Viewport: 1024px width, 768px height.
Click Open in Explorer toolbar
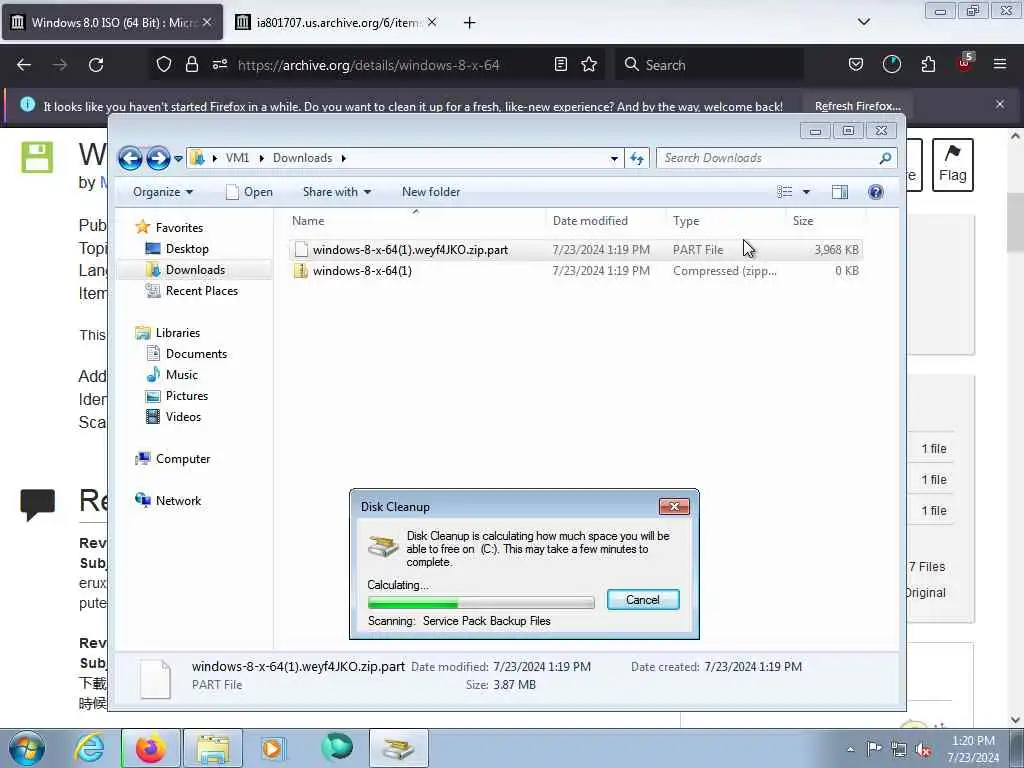click(249, 192)
